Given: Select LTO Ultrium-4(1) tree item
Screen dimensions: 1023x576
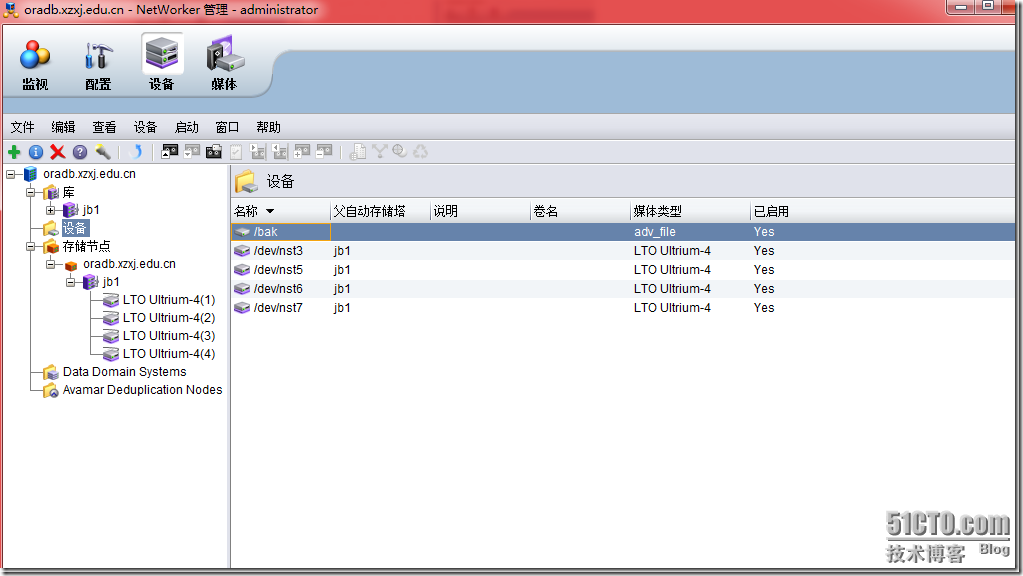Looking at the screenshot, I should pos(169,300).
